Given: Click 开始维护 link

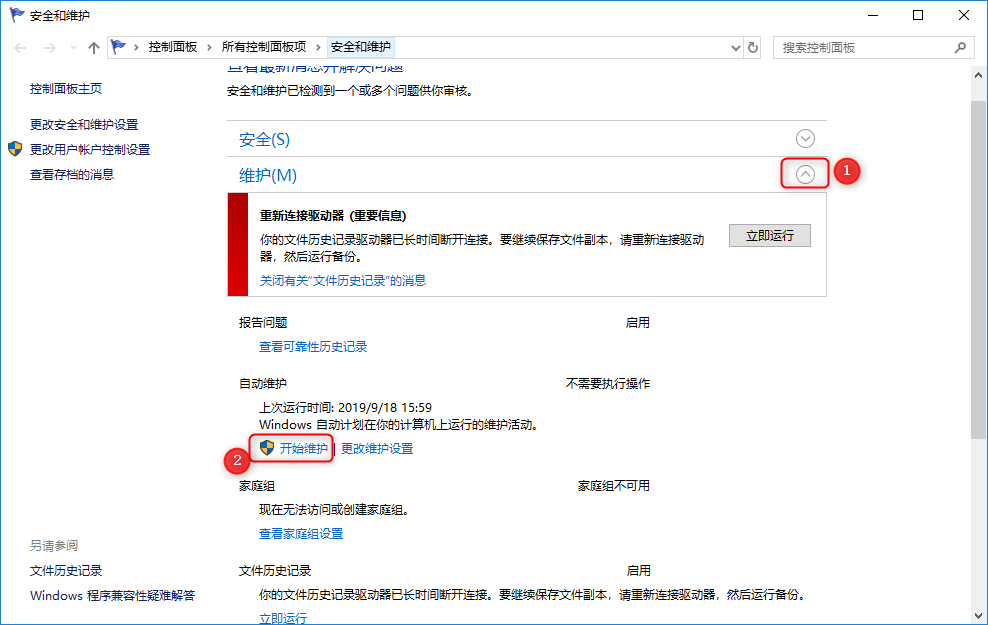Looking at the screenshot, I should coord(304,449).
